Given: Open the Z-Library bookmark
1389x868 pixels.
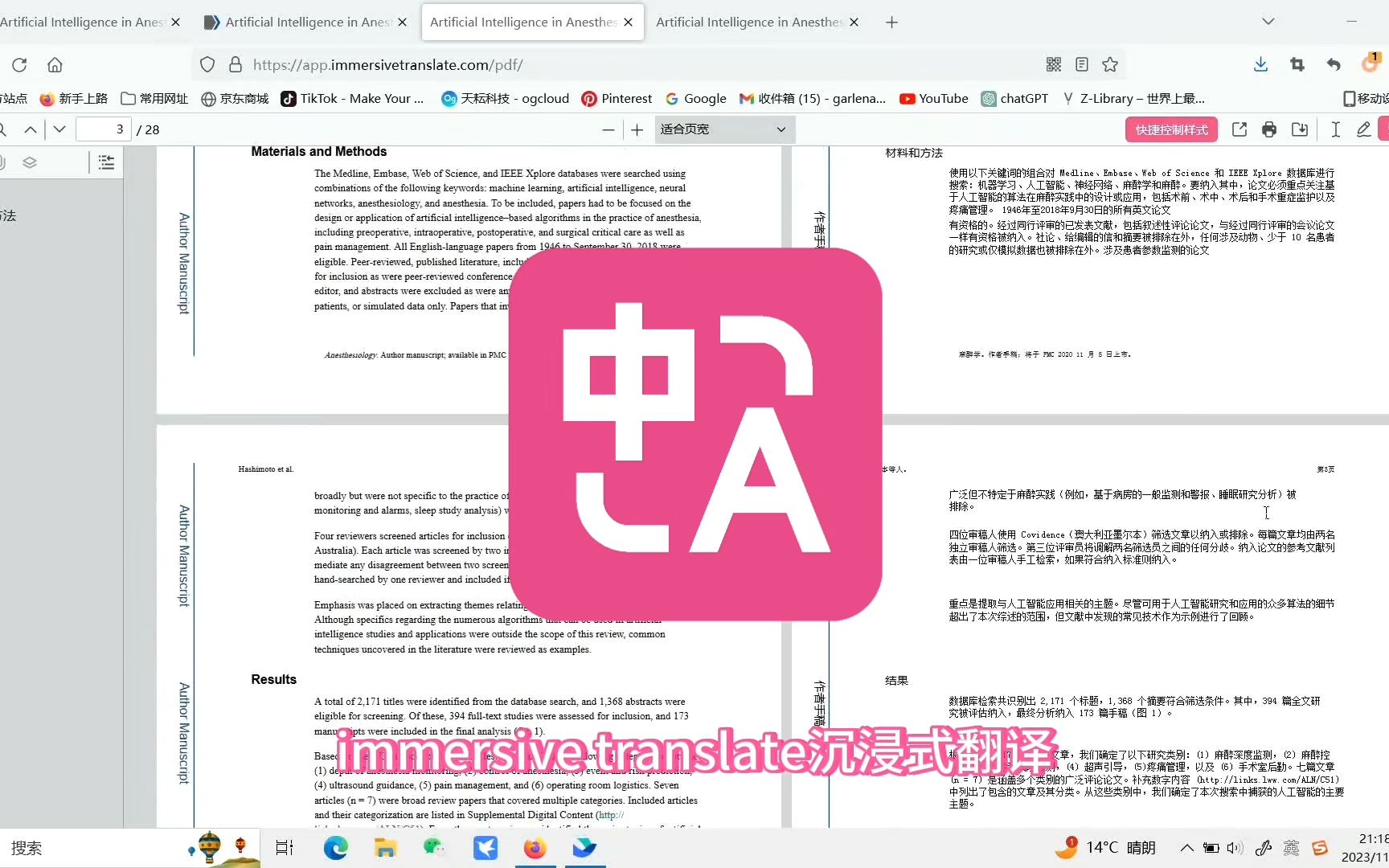Looking at the screenshot, I should 1133,99.
